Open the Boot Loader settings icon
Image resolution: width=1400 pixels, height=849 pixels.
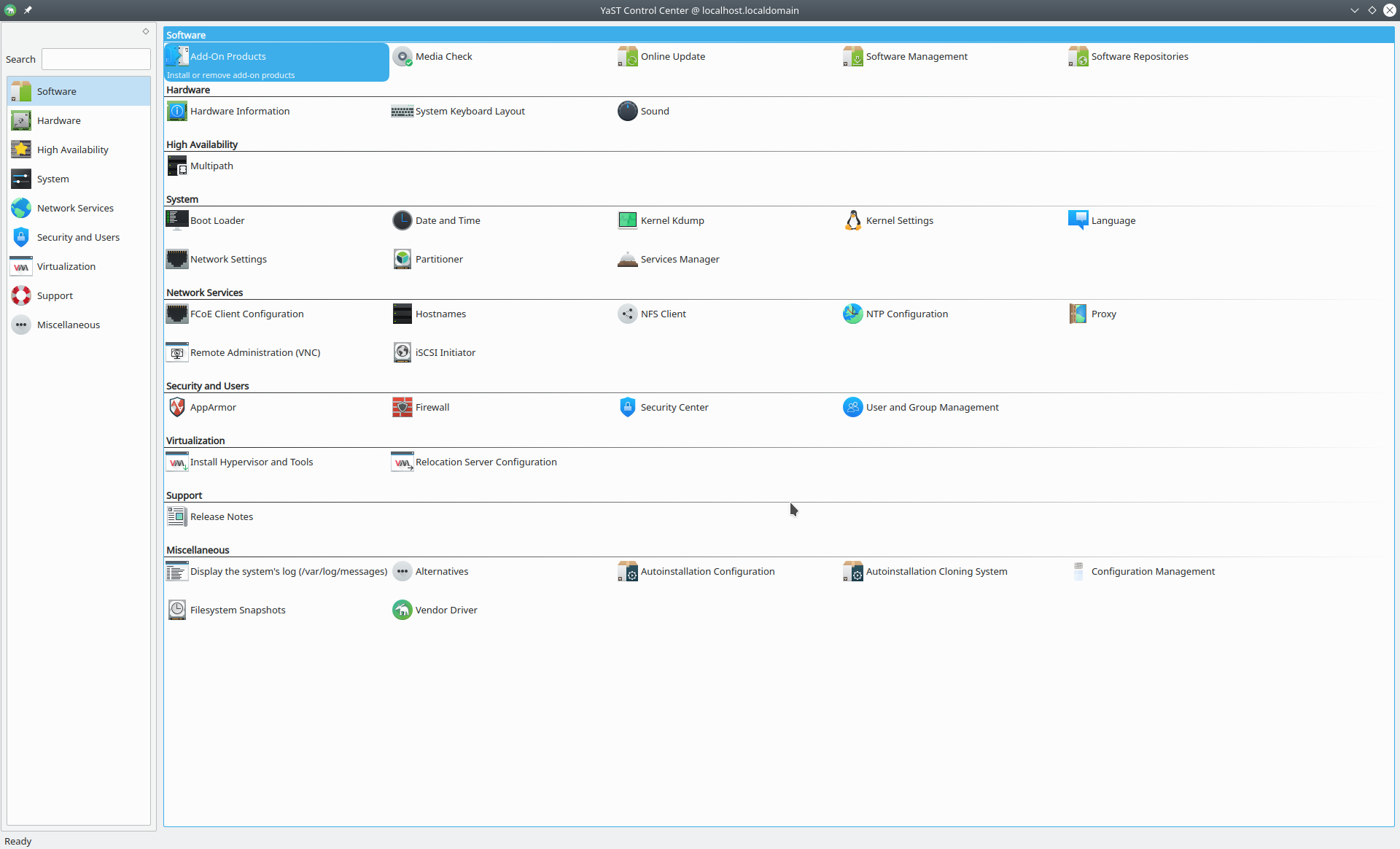click(176, 220)
